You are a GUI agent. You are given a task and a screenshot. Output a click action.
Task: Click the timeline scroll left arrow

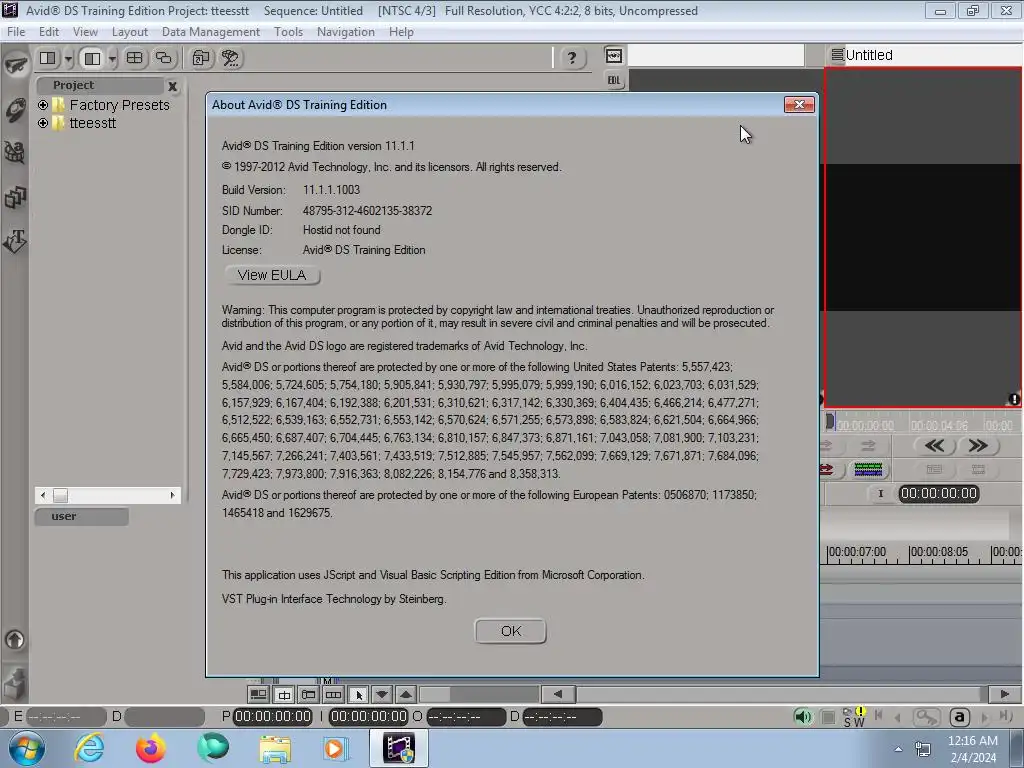(x=558, y=694)
